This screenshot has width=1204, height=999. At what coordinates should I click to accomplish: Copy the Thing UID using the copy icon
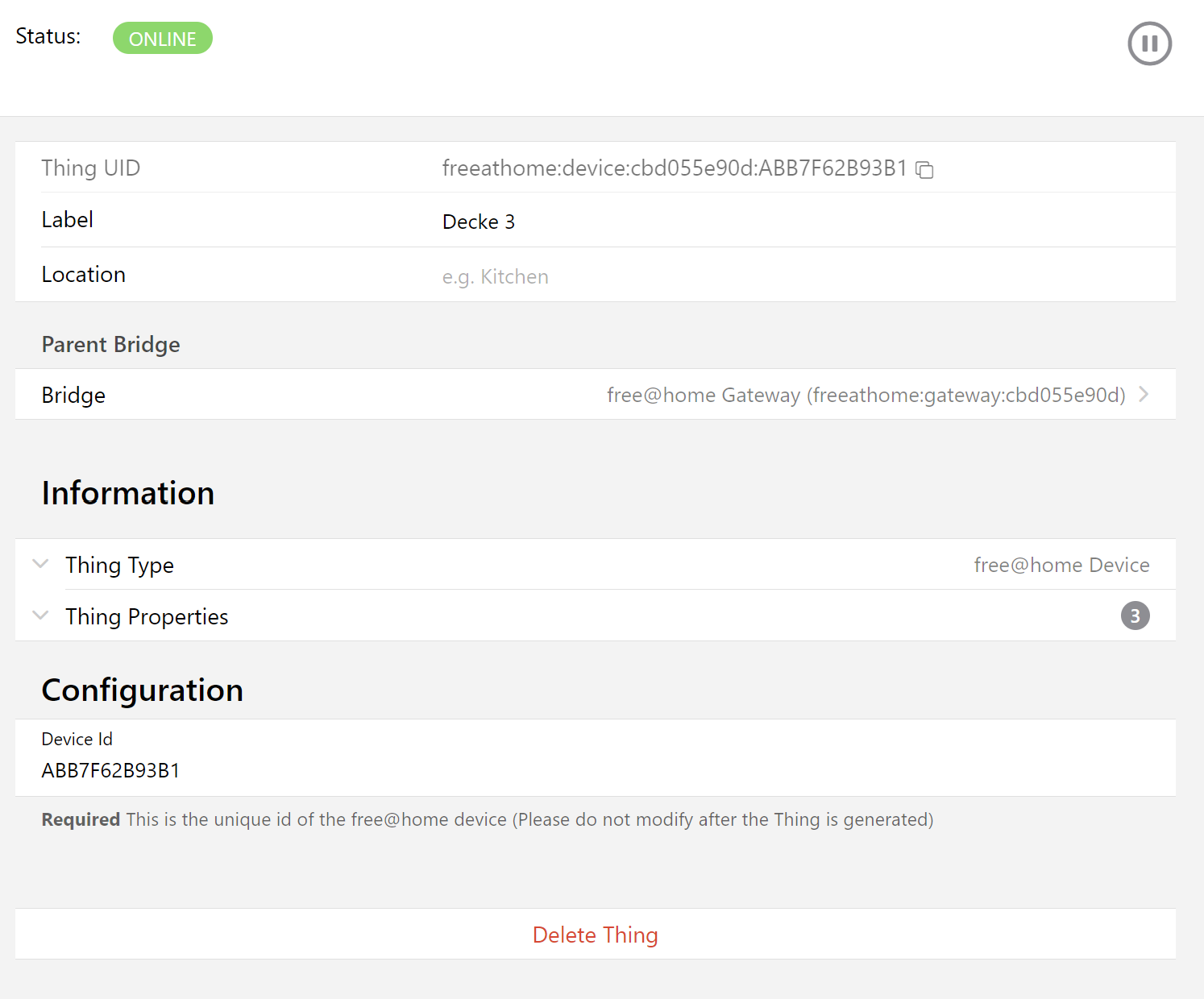point(925,170)
